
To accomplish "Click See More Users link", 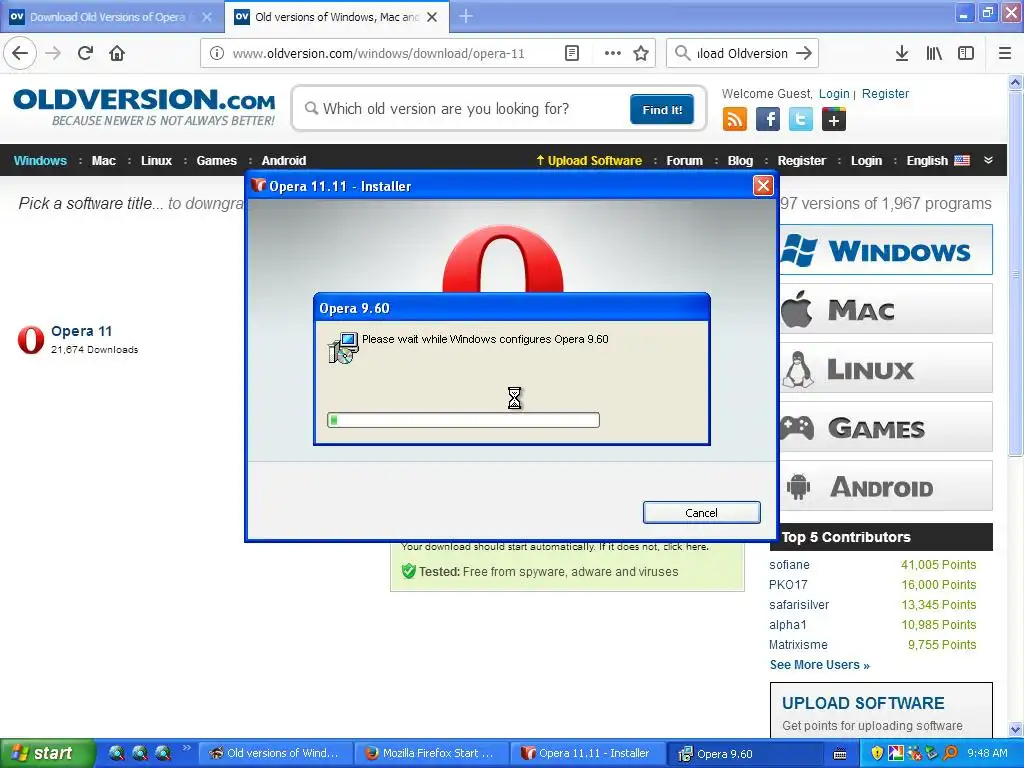I will pyautogui.click(x=820, y=665).
